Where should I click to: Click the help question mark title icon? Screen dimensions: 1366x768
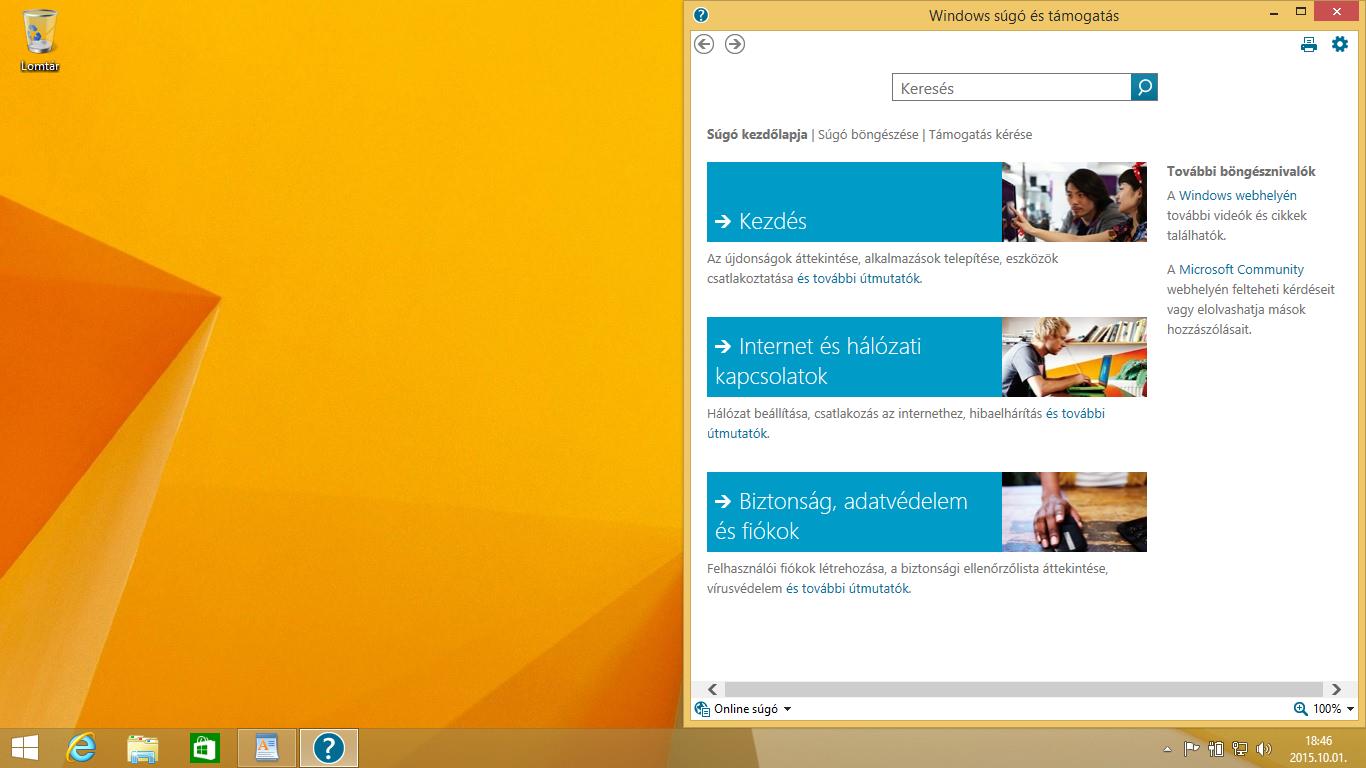(x=701, y=15)
